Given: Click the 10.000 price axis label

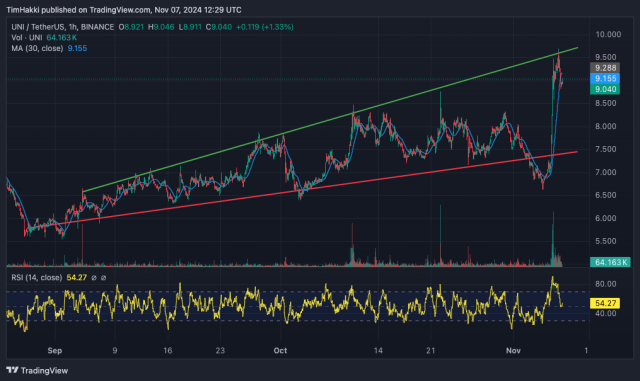Looking at the screenshot, I should click(608, 34).
